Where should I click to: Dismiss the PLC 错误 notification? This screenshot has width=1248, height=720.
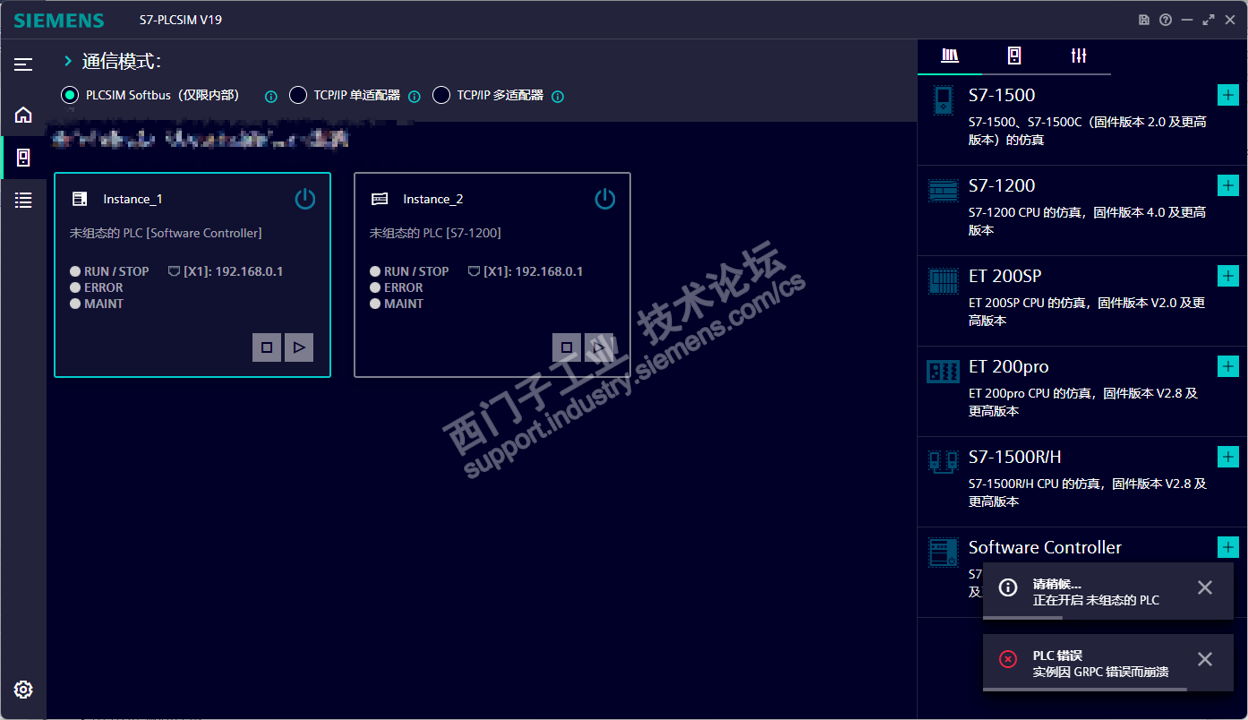[x=1205, y=659]
